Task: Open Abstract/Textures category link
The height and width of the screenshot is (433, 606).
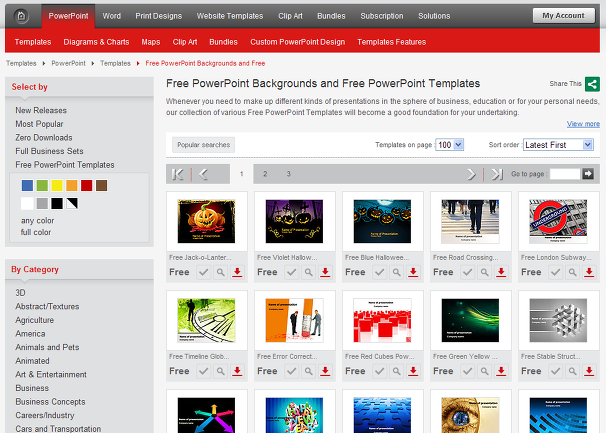Action: tap(47, 307)
